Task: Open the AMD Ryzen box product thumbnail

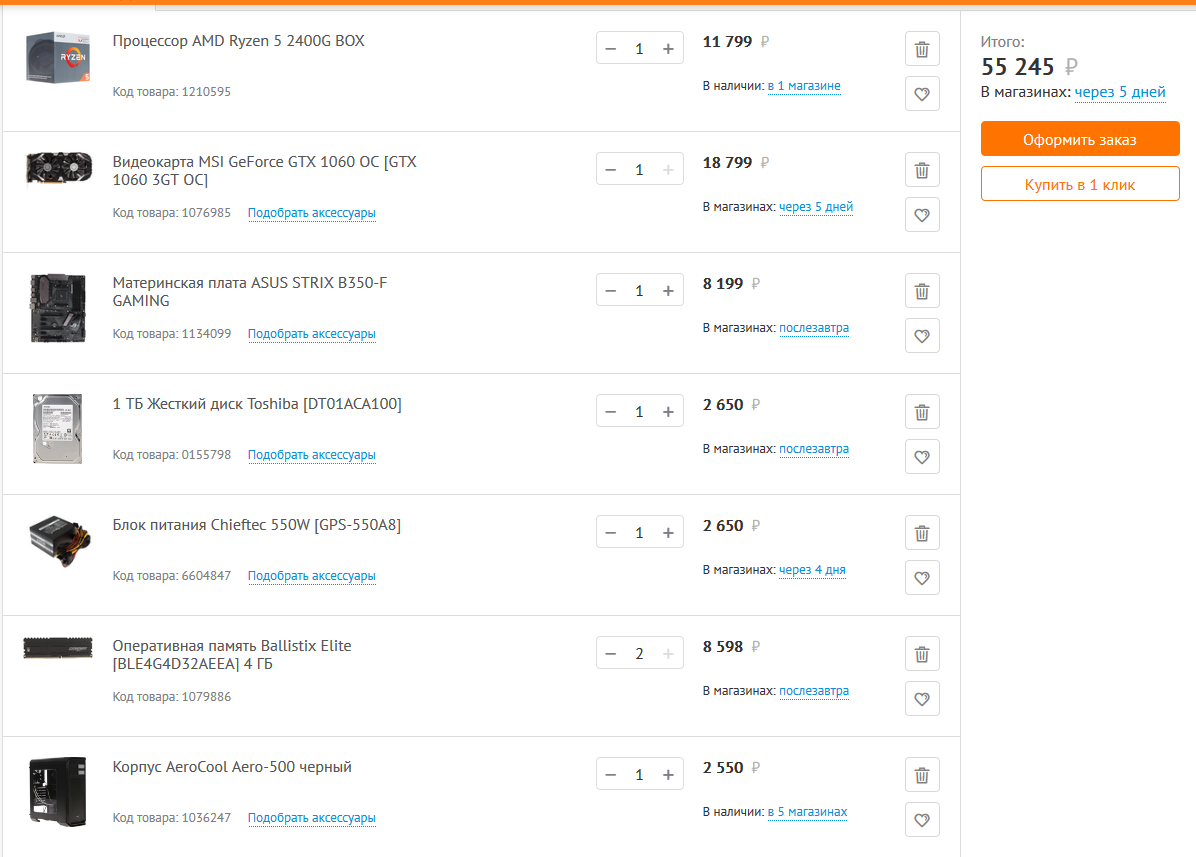Action: [x=58, y=57]
